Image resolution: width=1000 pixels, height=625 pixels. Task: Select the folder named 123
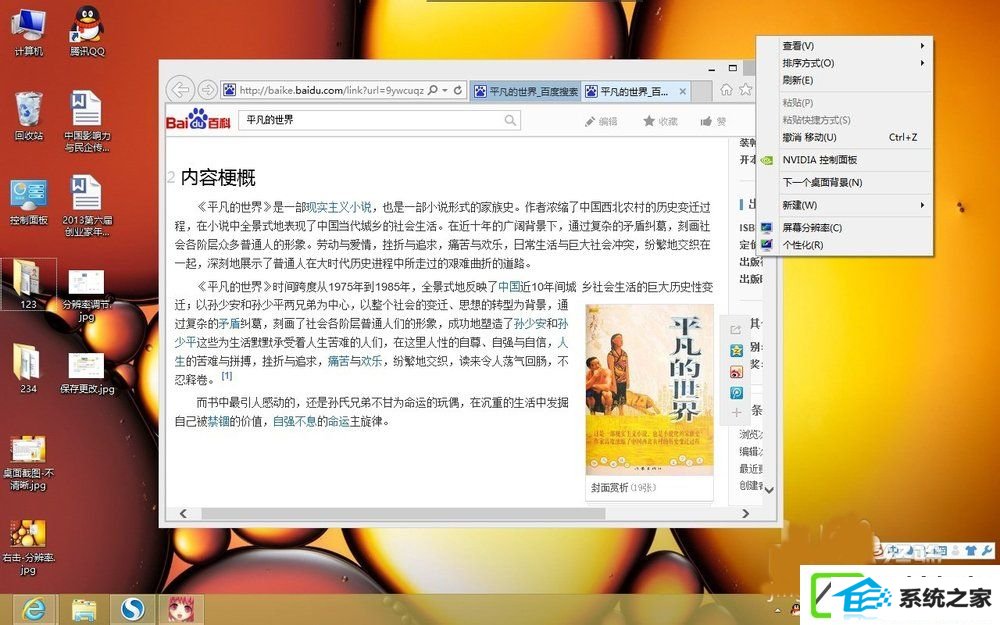[28, 284]
